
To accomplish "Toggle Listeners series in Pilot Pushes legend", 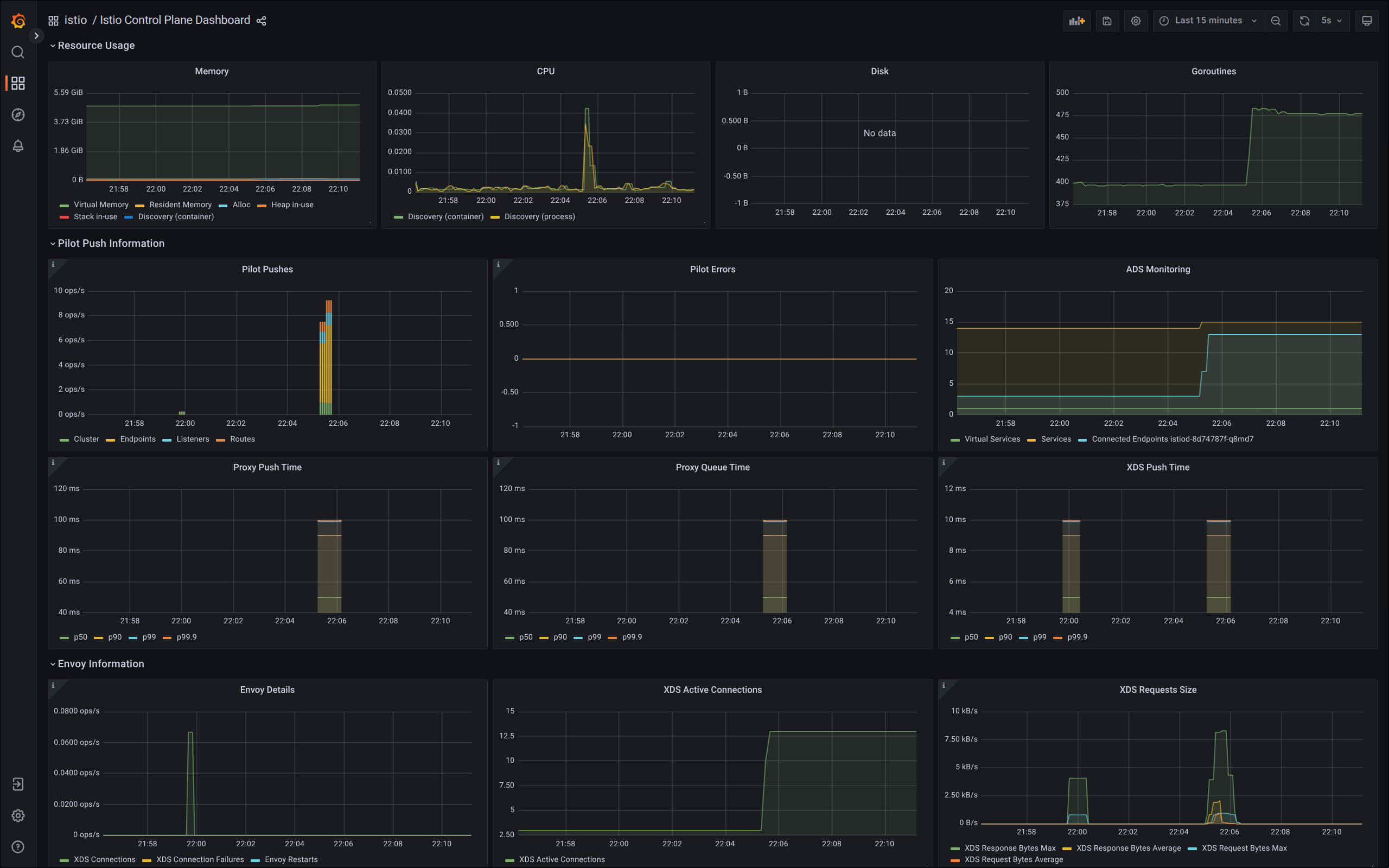I will tap(193, 439).
